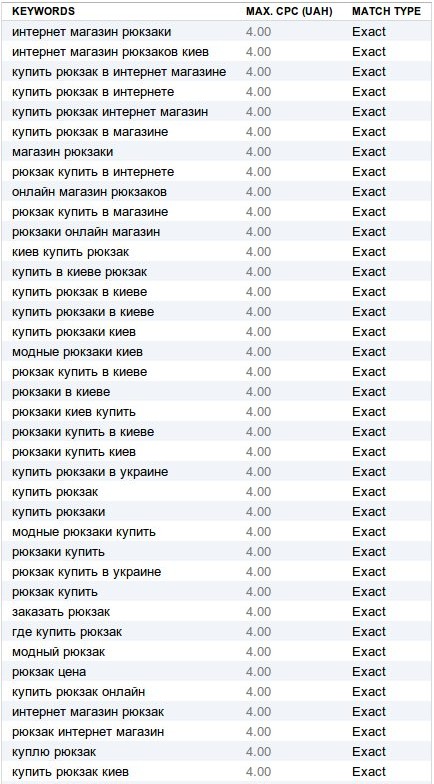The height and width of the screenshot is (784, 434).
Task: Click Exact match type for "модный рюкзак"
Action: tap(369, 652)
